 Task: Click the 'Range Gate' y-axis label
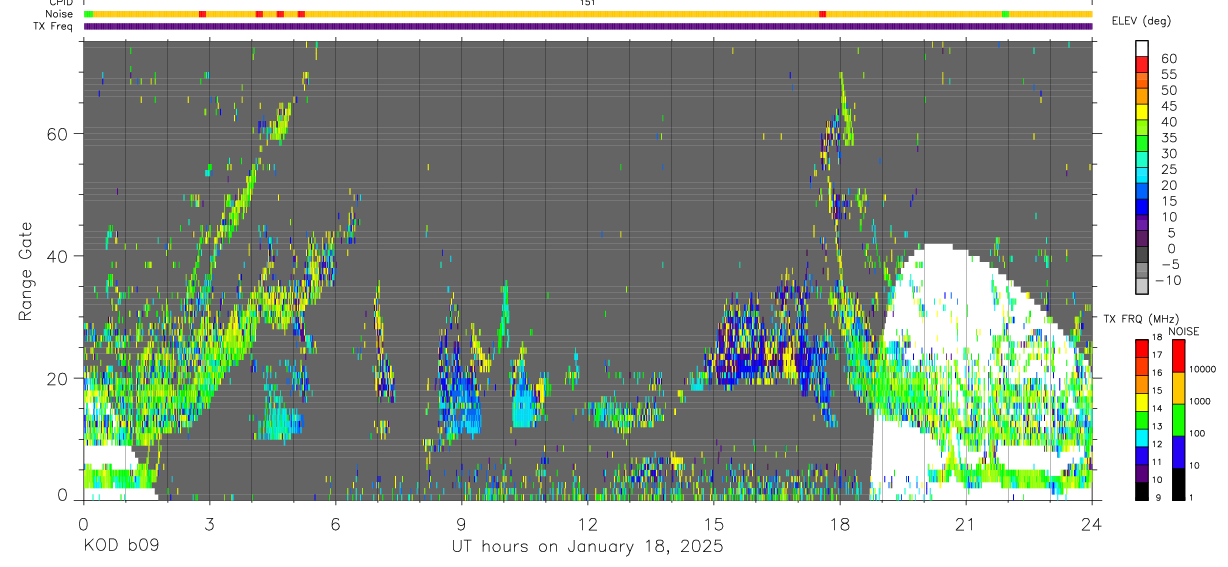coord(27,272)
